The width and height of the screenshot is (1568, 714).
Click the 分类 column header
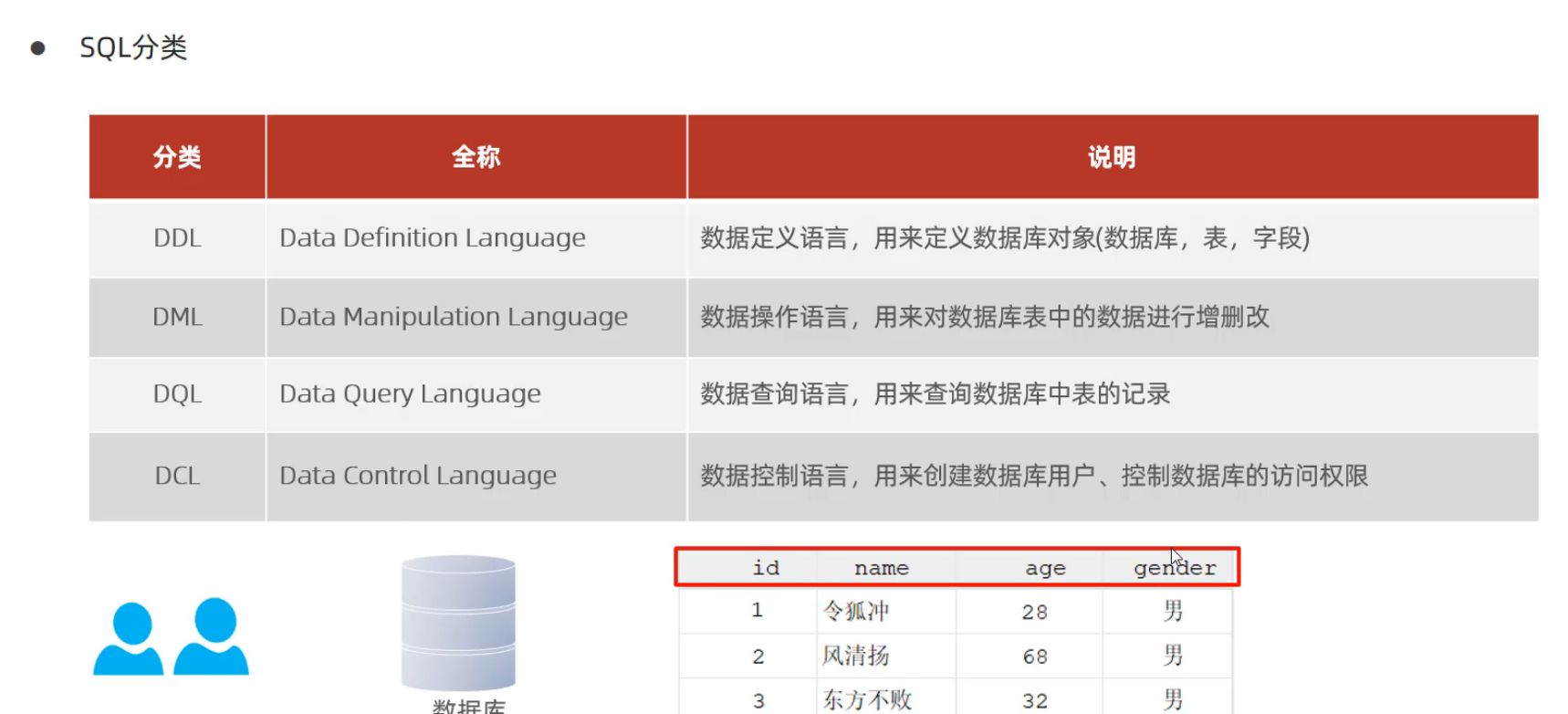[177, 157]
